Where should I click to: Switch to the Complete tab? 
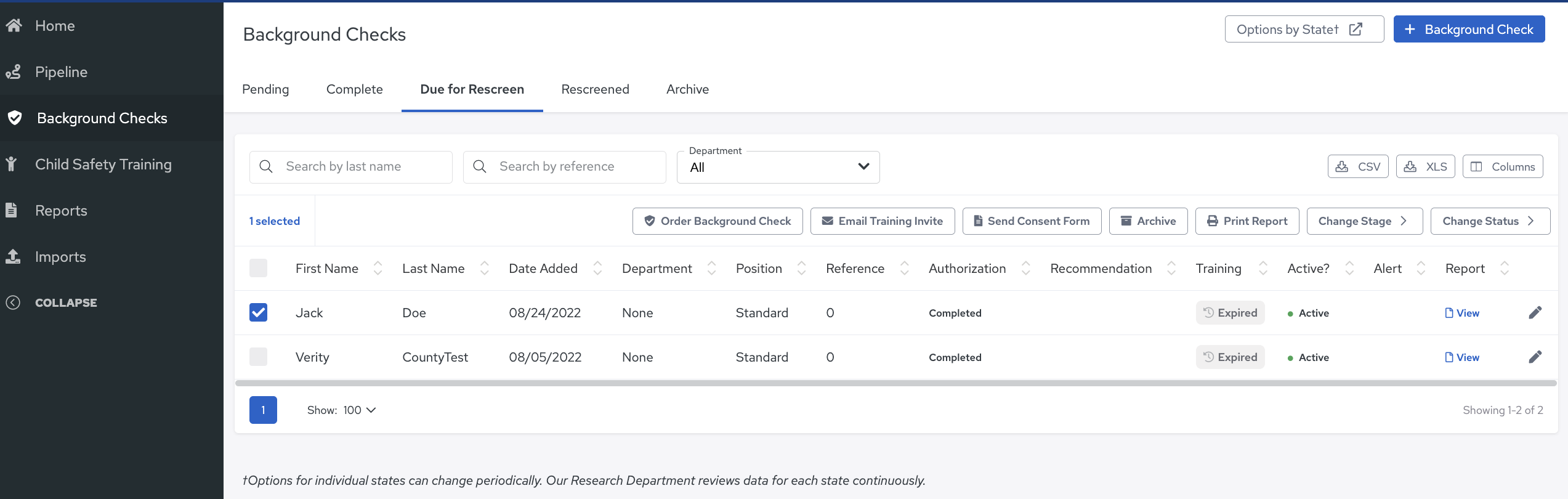pyautogui.click(x=355, y=89)
